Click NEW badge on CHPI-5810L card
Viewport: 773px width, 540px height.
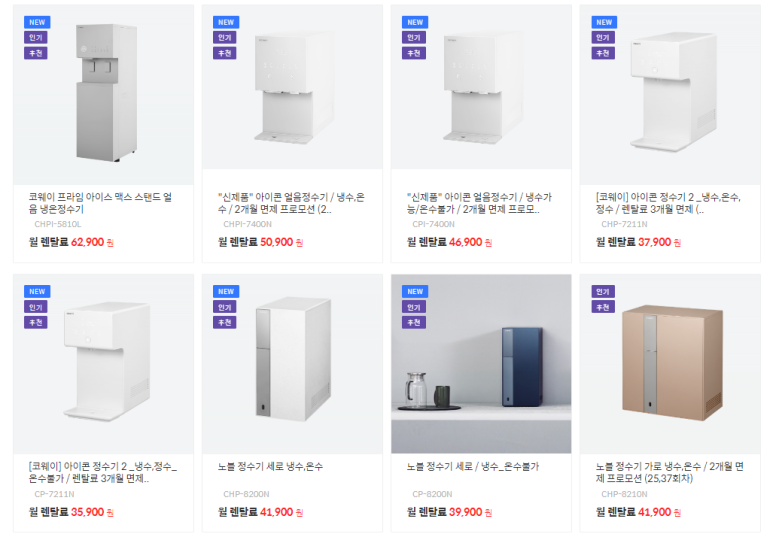point(37,22)
